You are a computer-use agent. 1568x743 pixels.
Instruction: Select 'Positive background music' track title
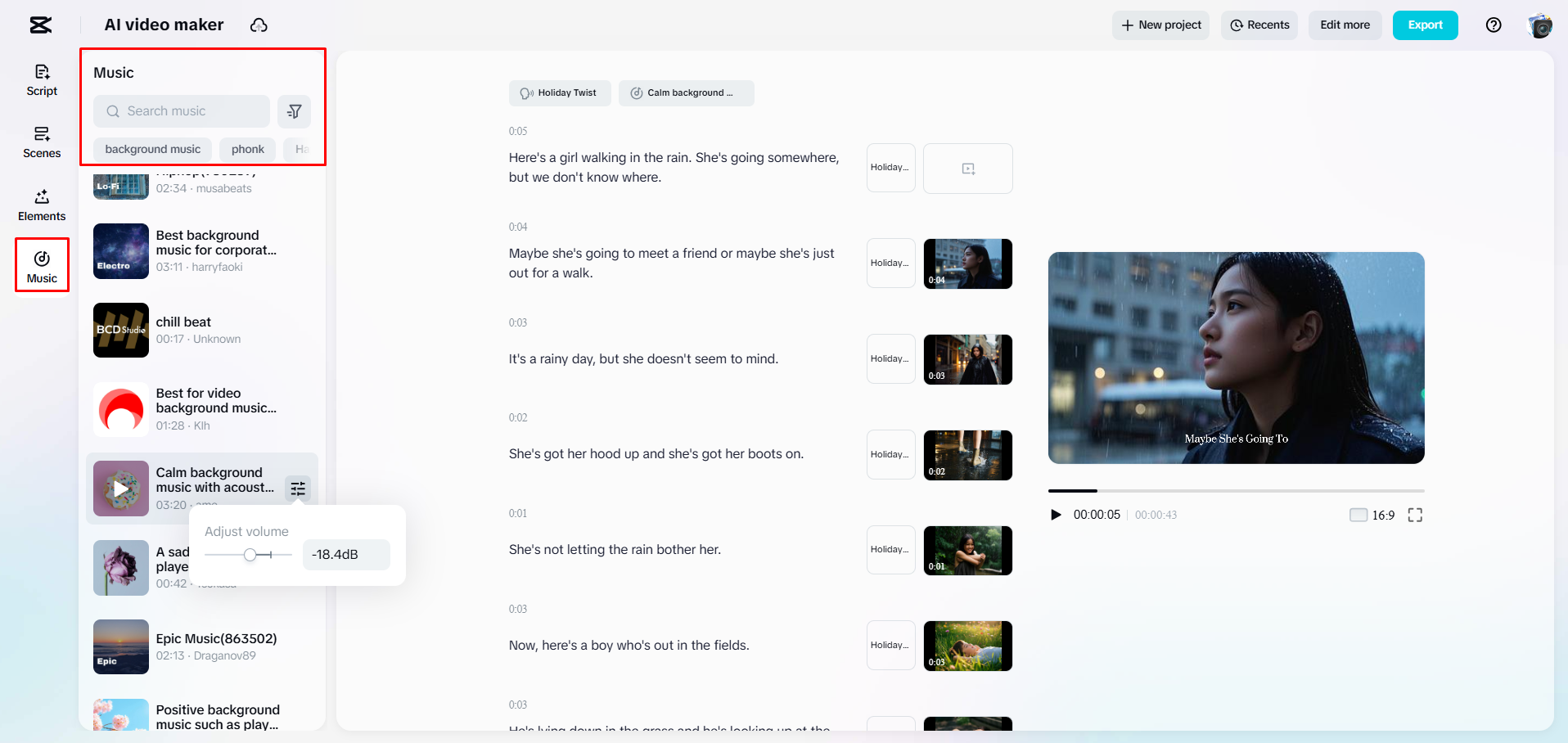point(218,718)
